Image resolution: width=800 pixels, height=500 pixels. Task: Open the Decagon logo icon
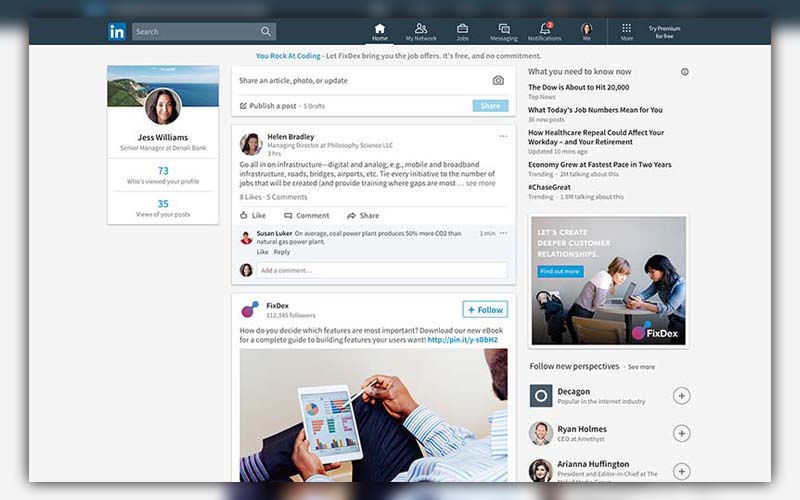(x=541, y=395)
